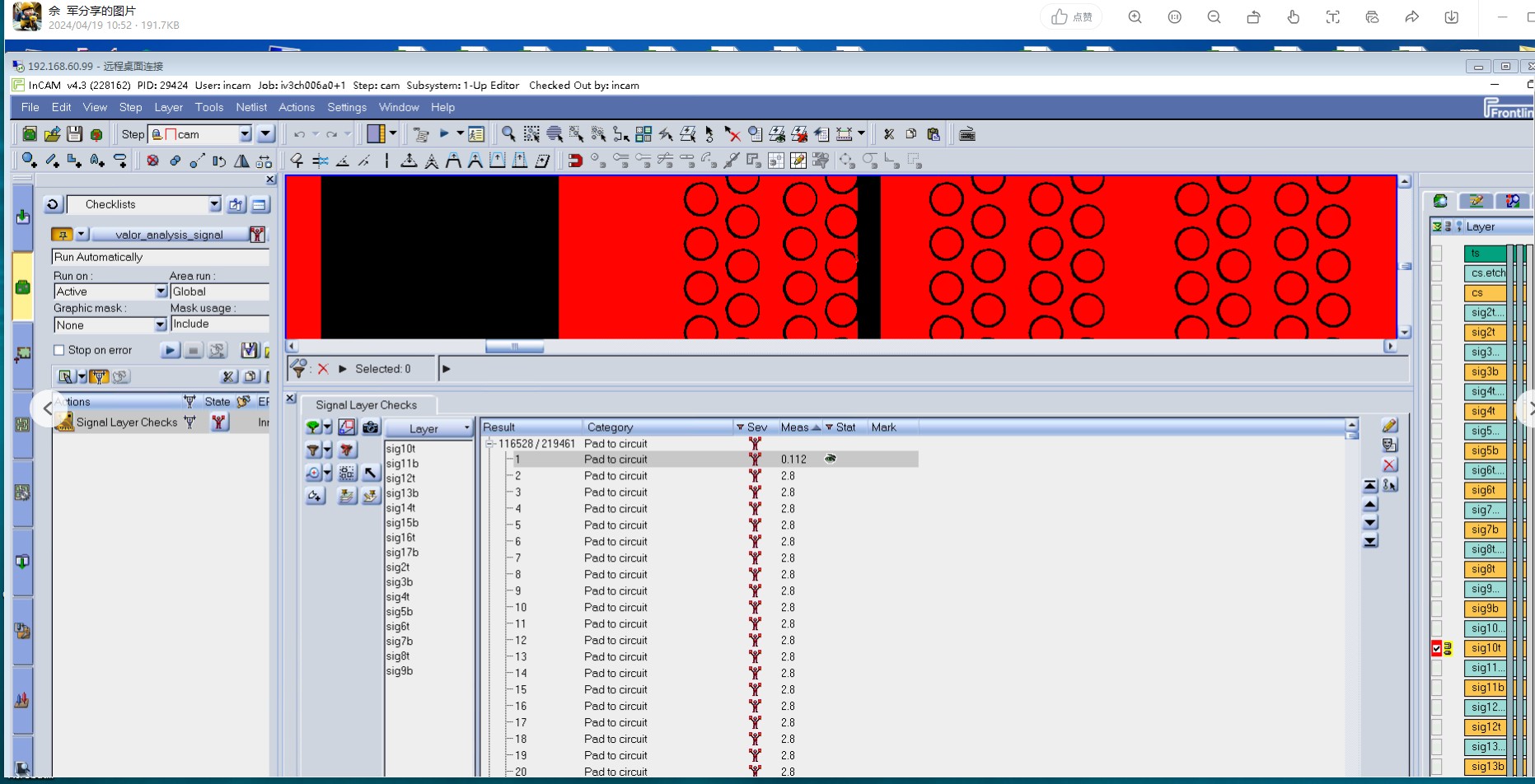Run checklist with the blue play button
Image resolution: width=1535 pixels, height=784 pixels.
(170, 350)
